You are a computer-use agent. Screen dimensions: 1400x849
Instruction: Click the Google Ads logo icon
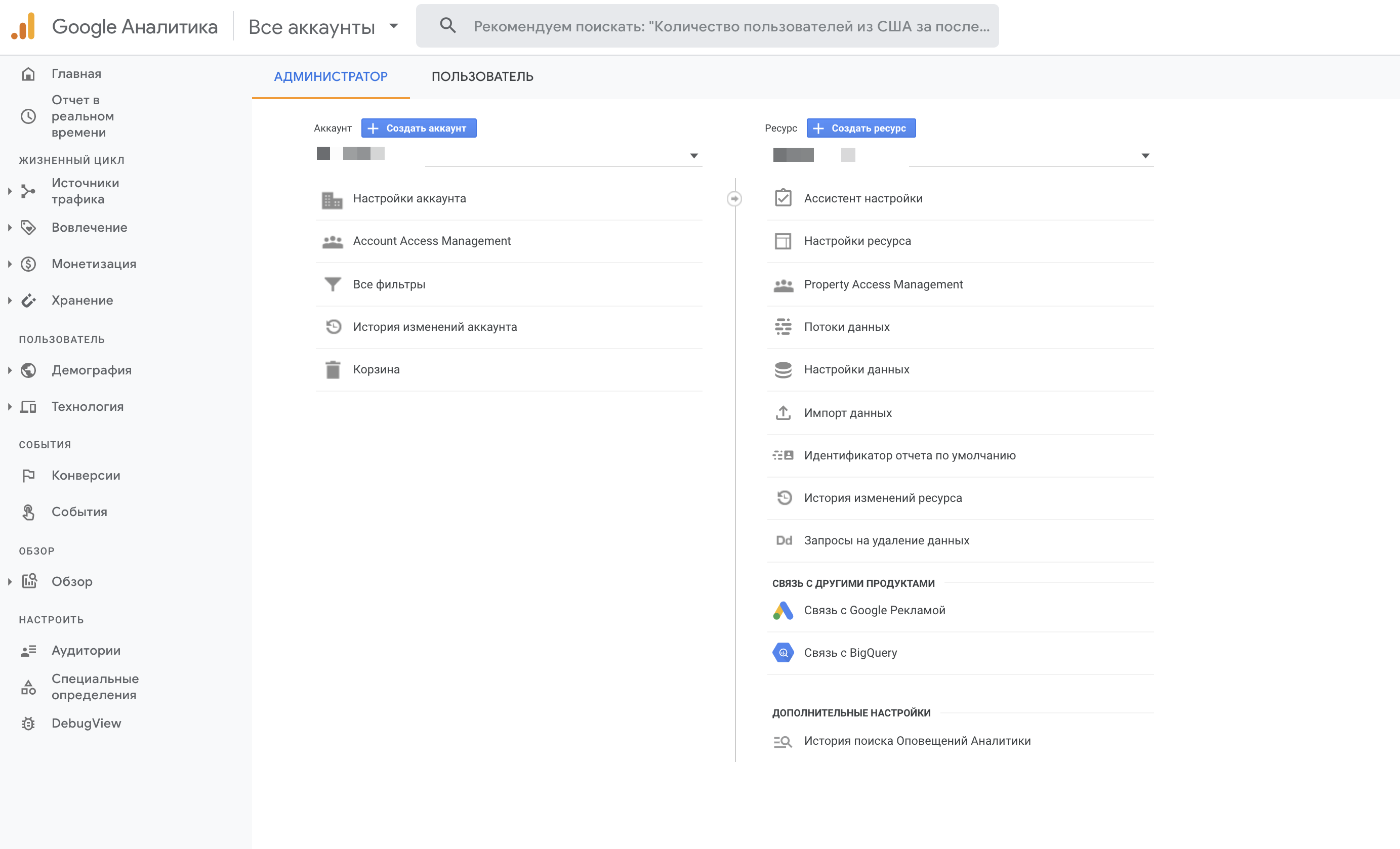pyautogui.click(x=783, y=611)
